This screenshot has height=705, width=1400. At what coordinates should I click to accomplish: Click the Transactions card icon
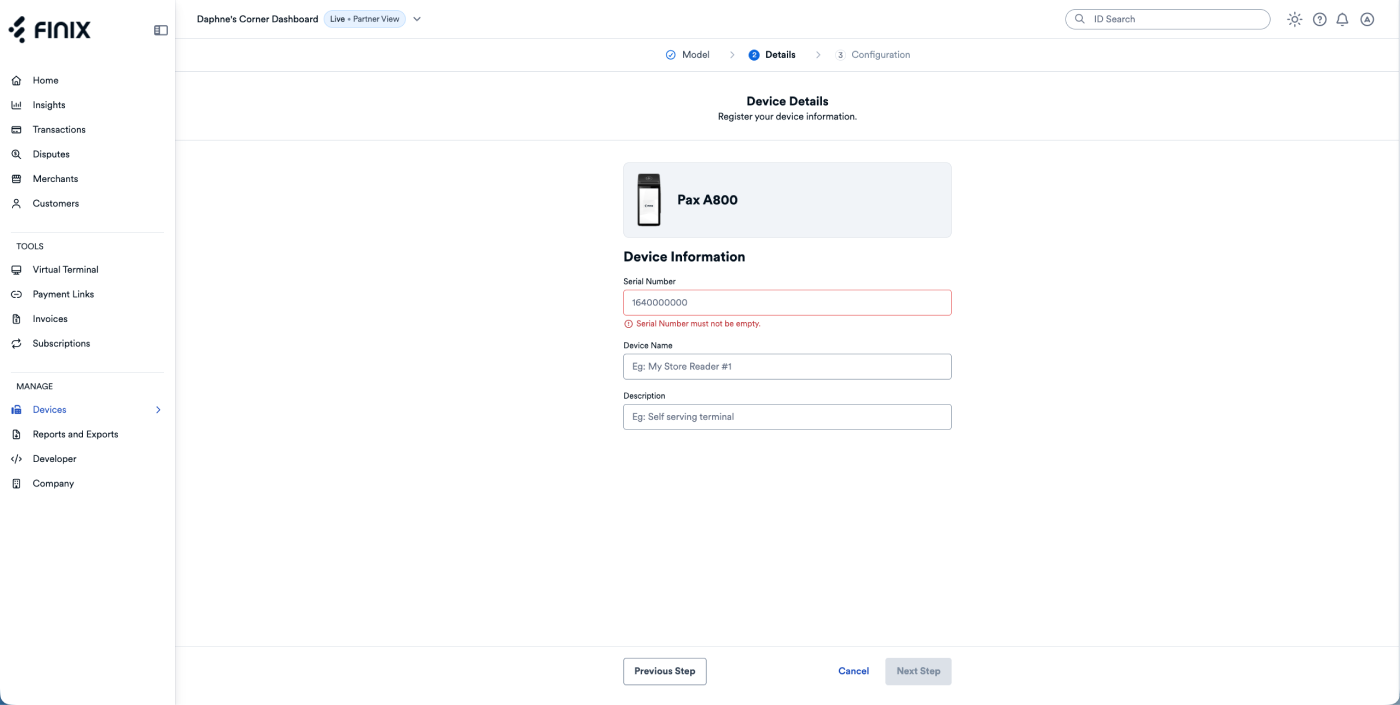click(x=16, y=130)
